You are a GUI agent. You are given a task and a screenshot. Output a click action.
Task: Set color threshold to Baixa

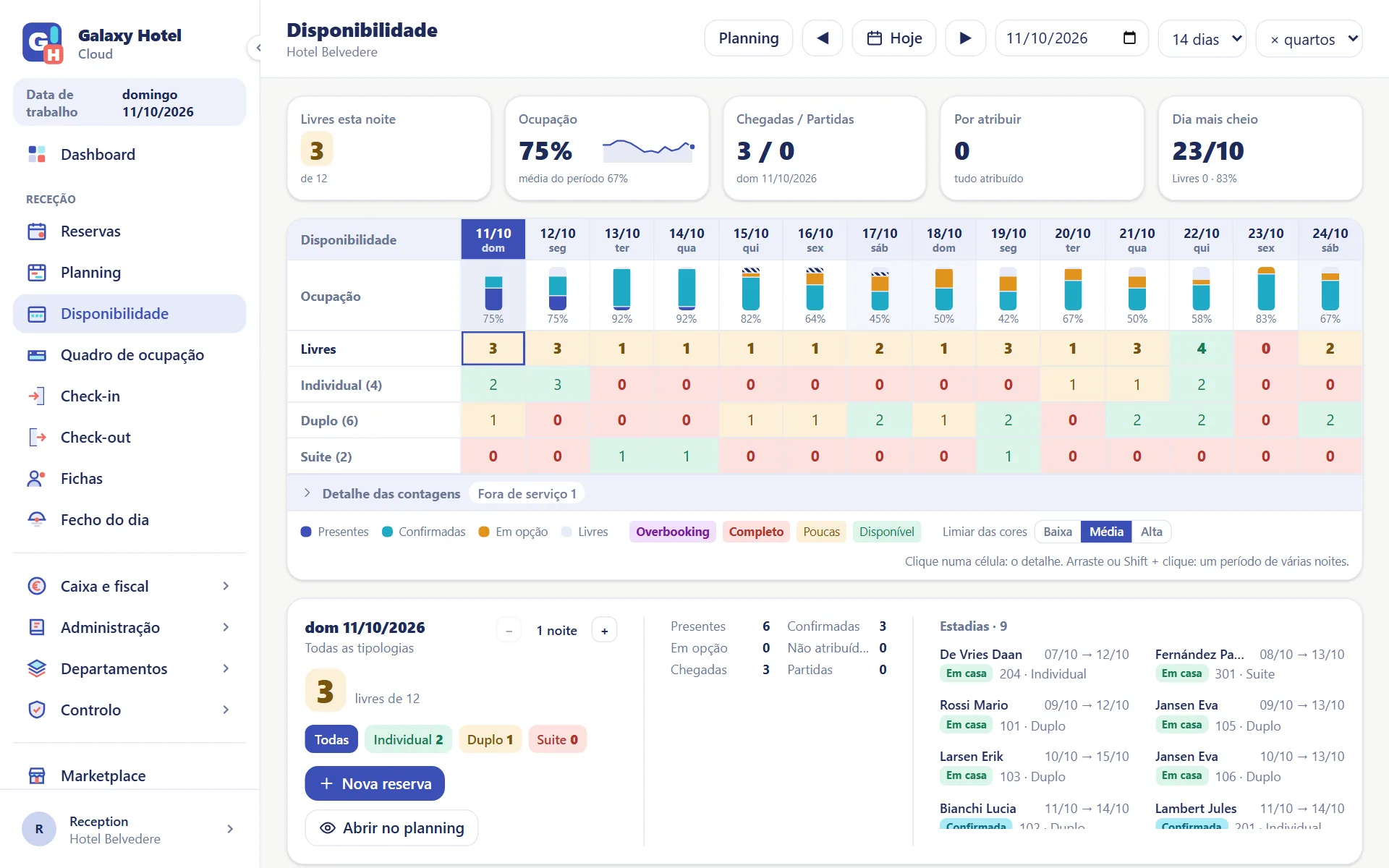click(1058, 532)
